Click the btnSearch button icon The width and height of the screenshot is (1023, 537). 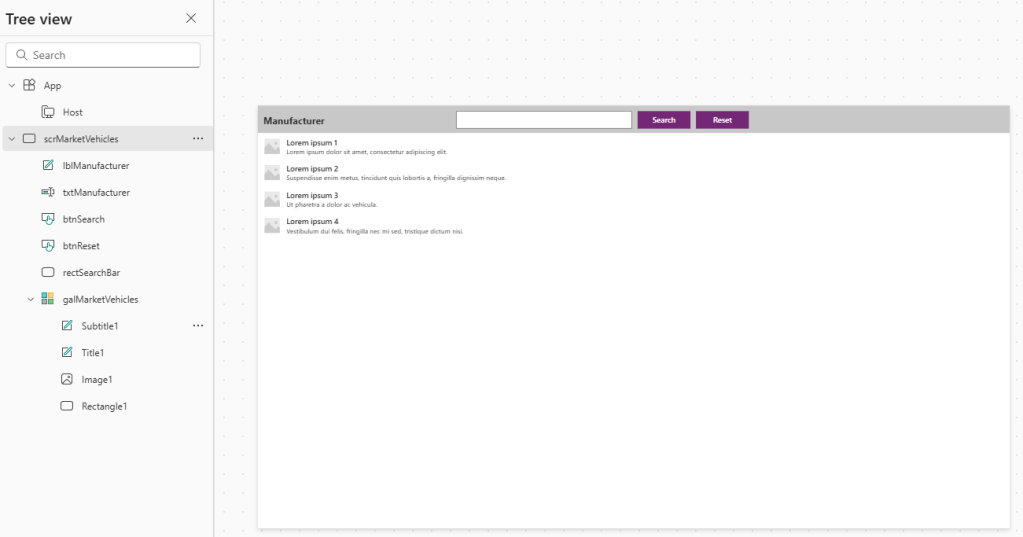coord(48,219)
